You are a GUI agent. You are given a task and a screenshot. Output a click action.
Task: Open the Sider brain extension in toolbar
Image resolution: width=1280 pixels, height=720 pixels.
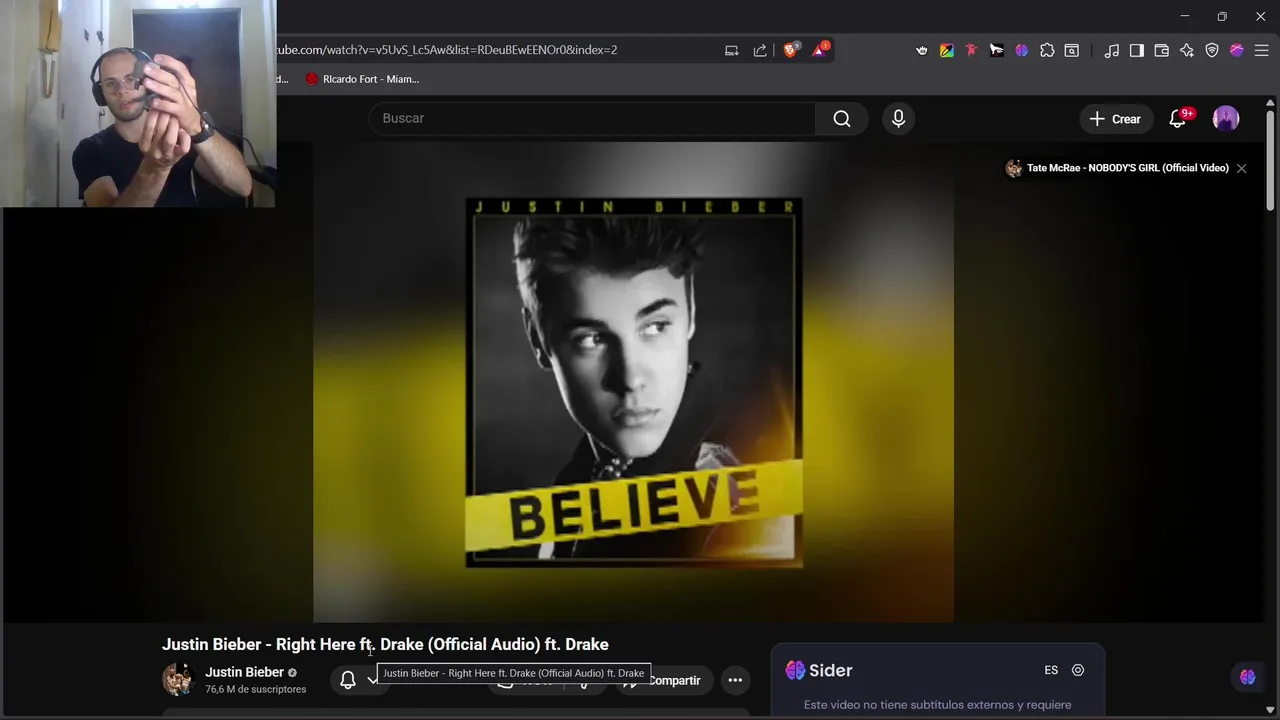(x=1021, y=50)
